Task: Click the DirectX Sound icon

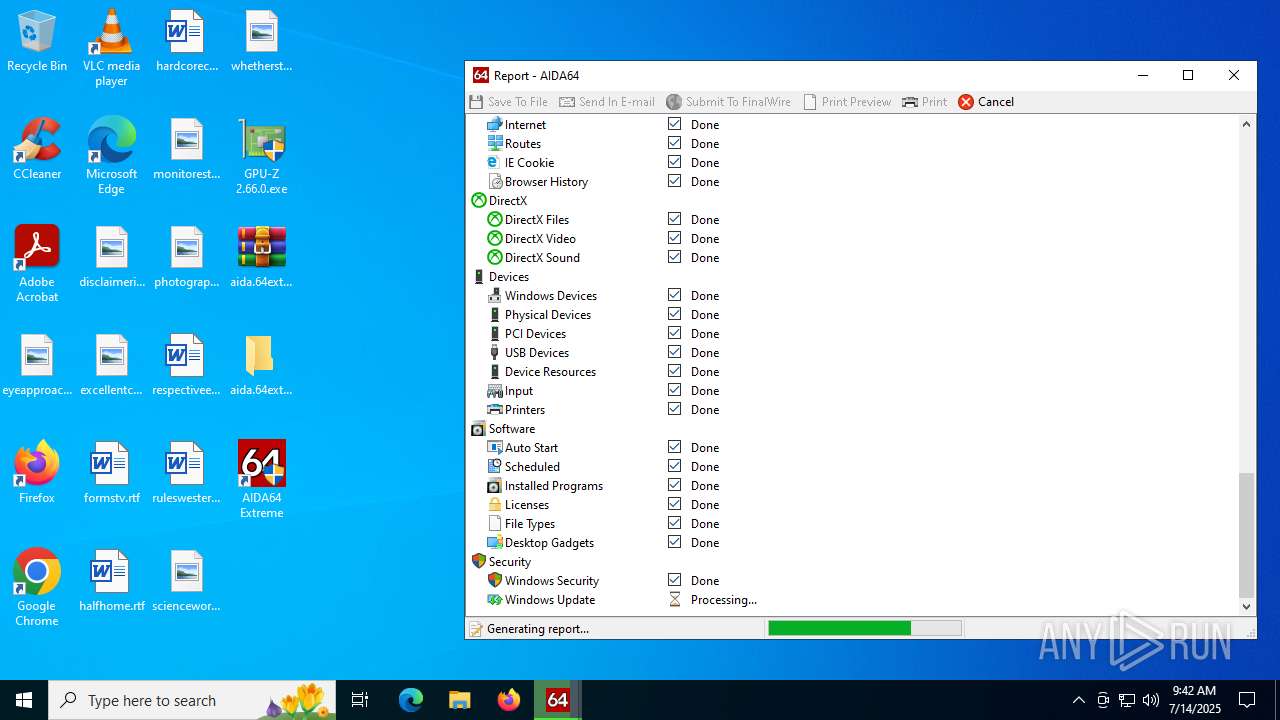Action: tap(494, 258)
